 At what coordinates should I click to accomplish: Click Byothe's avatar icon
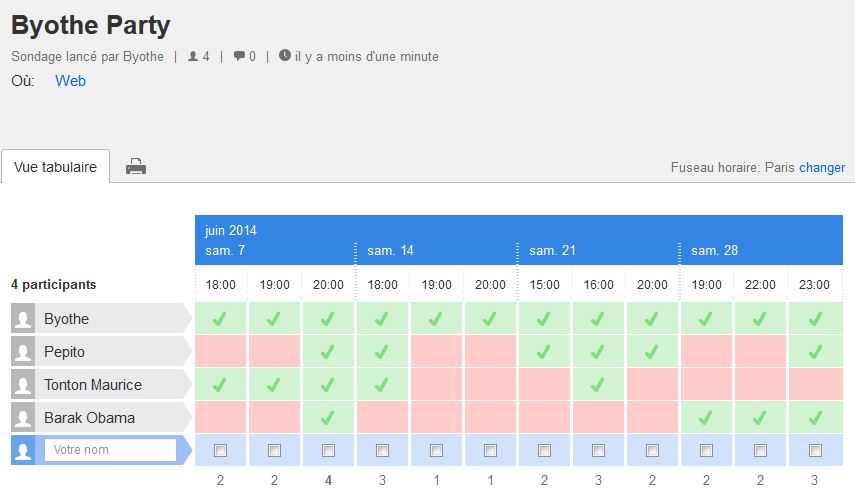point(22,319)
